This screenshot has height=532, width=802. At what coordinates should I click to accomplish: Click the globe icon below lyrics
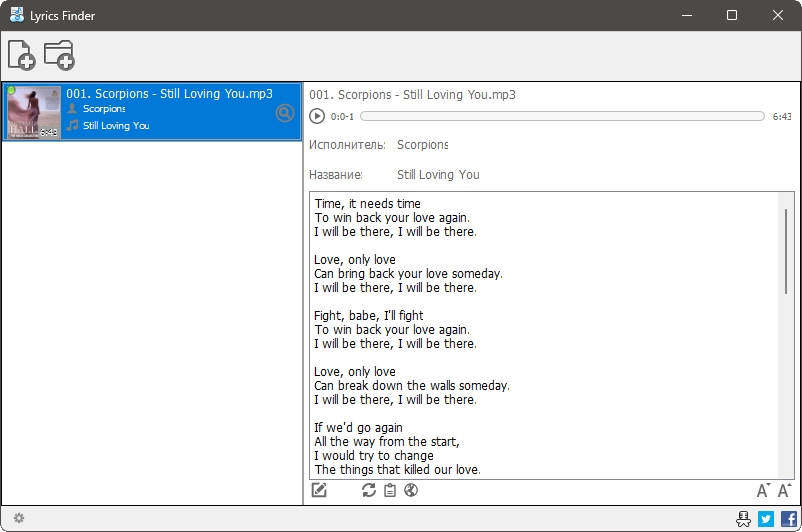tap(411, 490)
